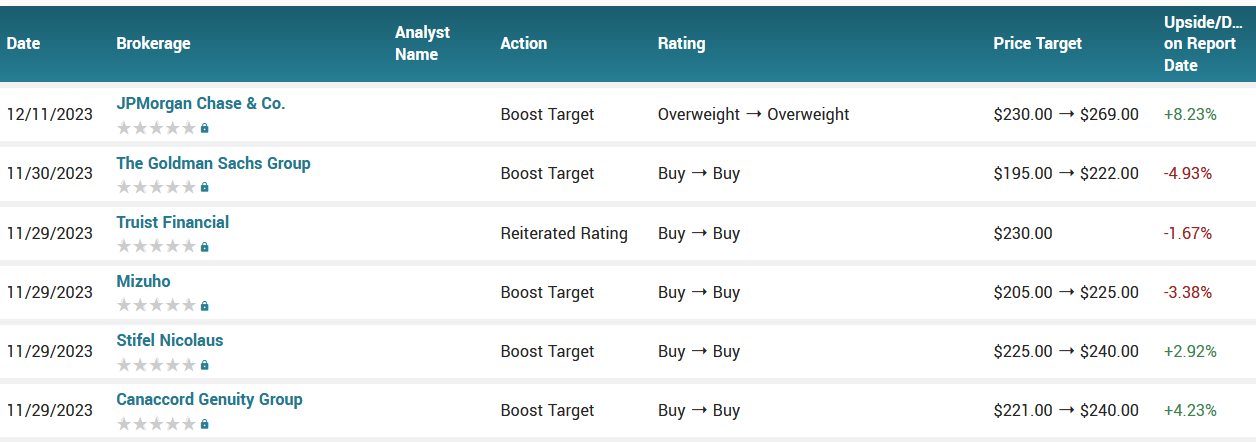Click star rating under Canaccord Genuity Group

click(x=156, y=423)
